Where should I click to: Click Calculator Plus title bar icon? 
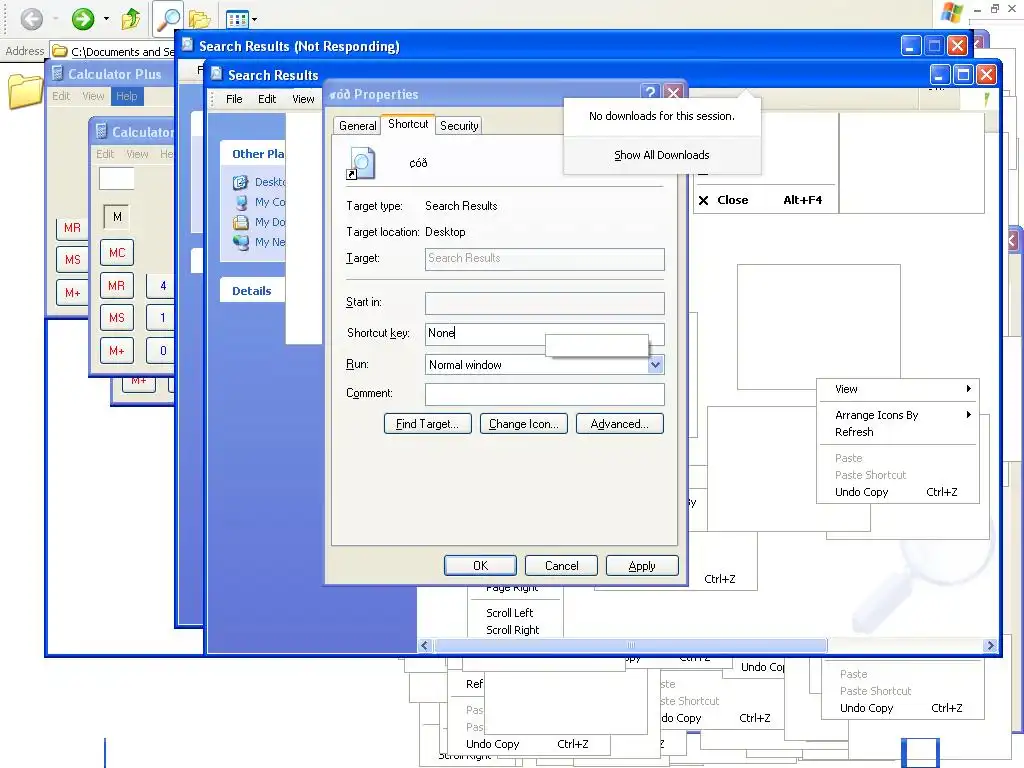pos(57,73)
